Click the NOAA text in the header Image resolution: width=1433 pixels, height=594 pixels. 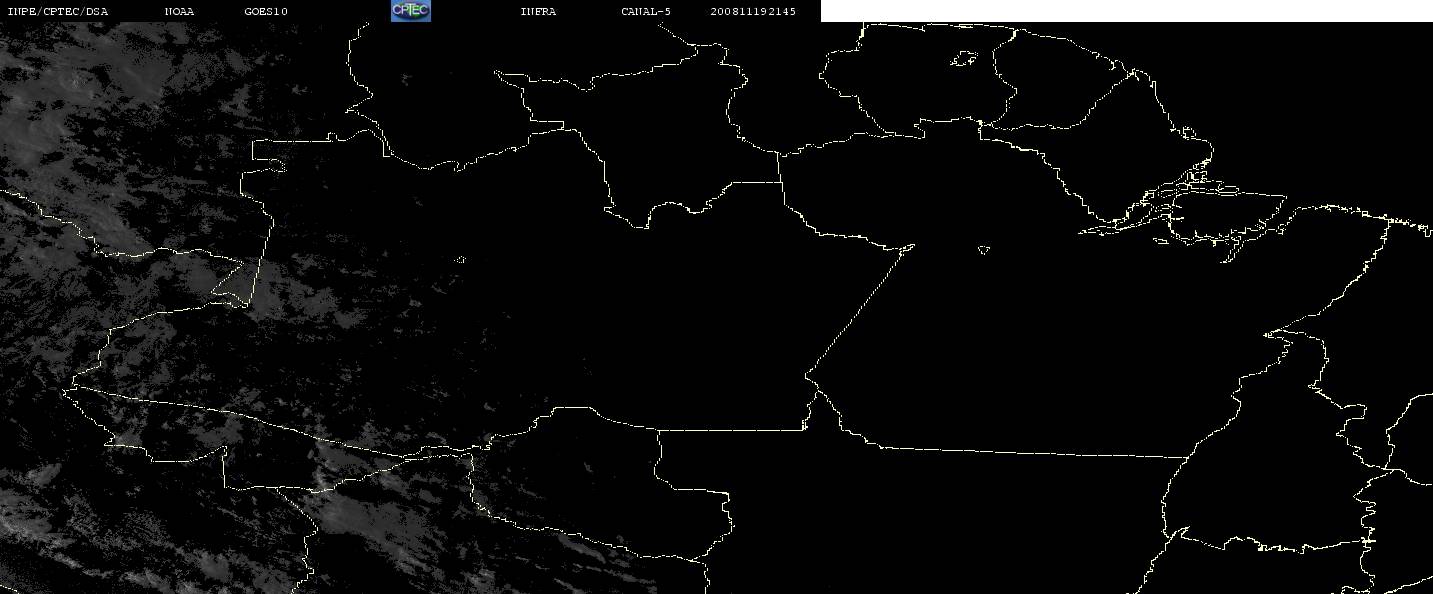coord(179,11)
